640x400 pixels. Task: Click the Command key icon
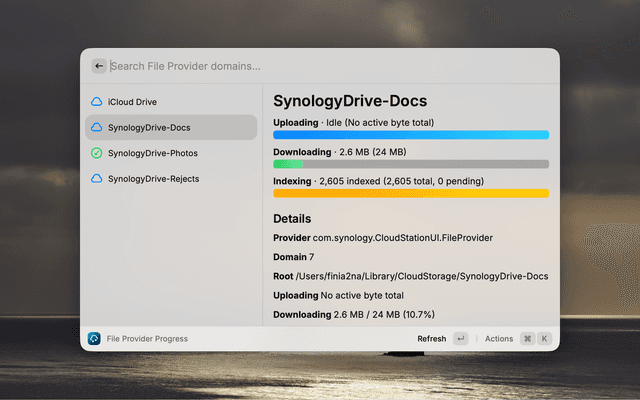coord(527,338)
